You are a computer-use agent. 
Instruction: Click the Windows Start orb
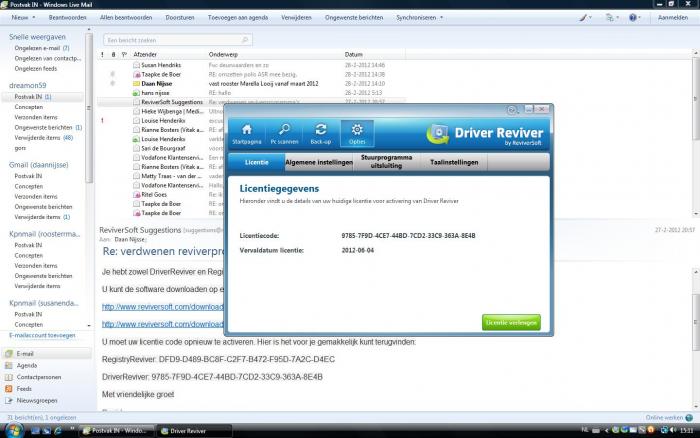coord(13,430)
